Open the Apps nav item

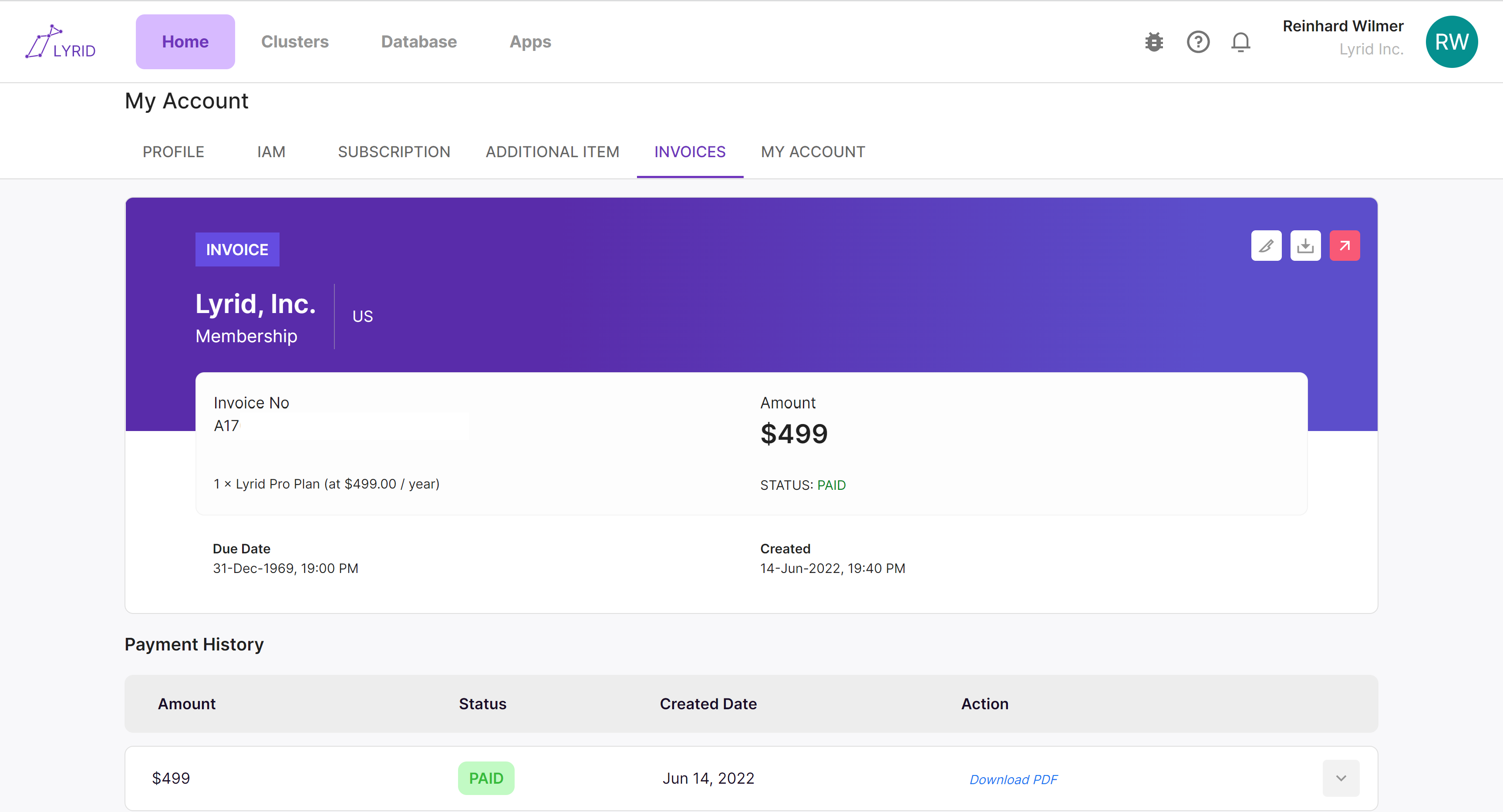(x=530, y=42)
